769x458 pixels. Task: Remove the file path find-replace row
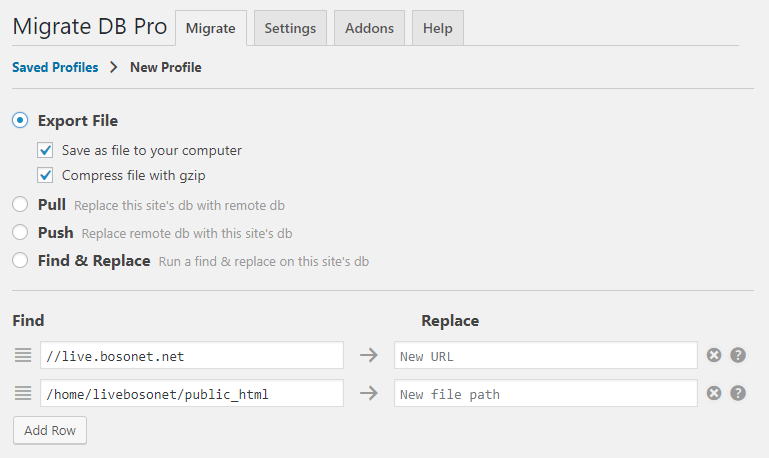coord(714,393)
